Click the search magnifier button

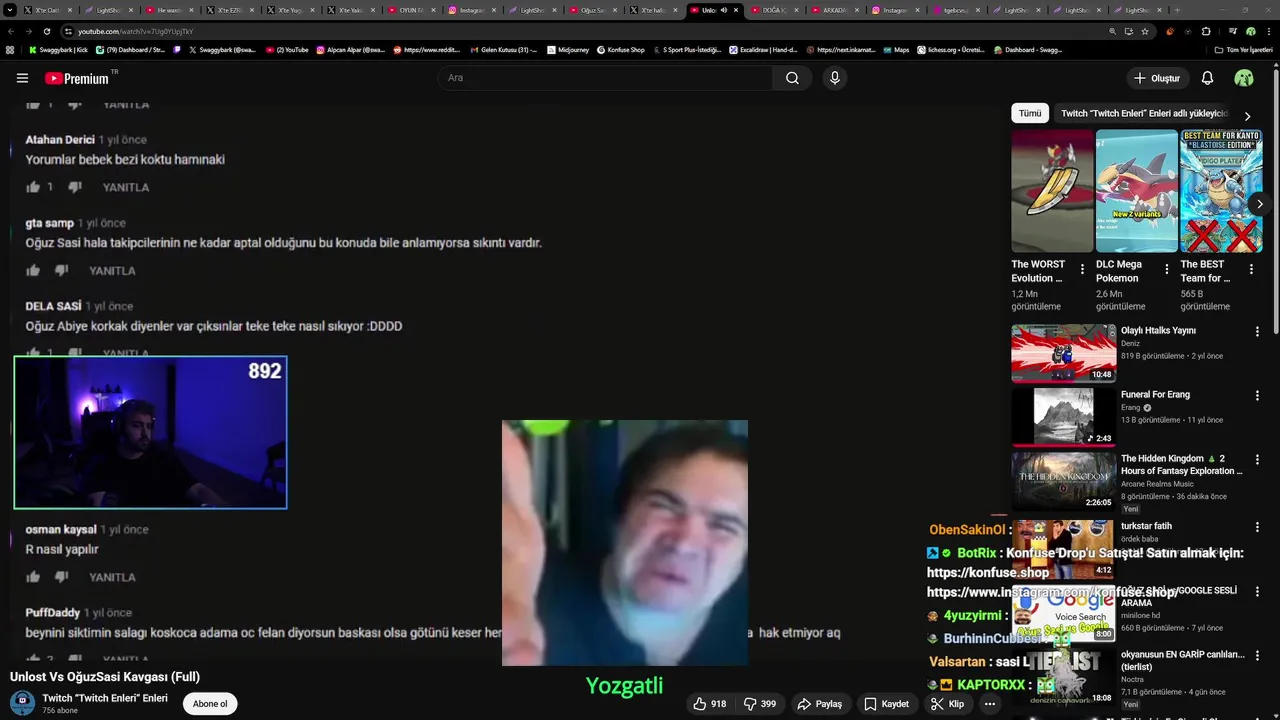tap(792, 78)
